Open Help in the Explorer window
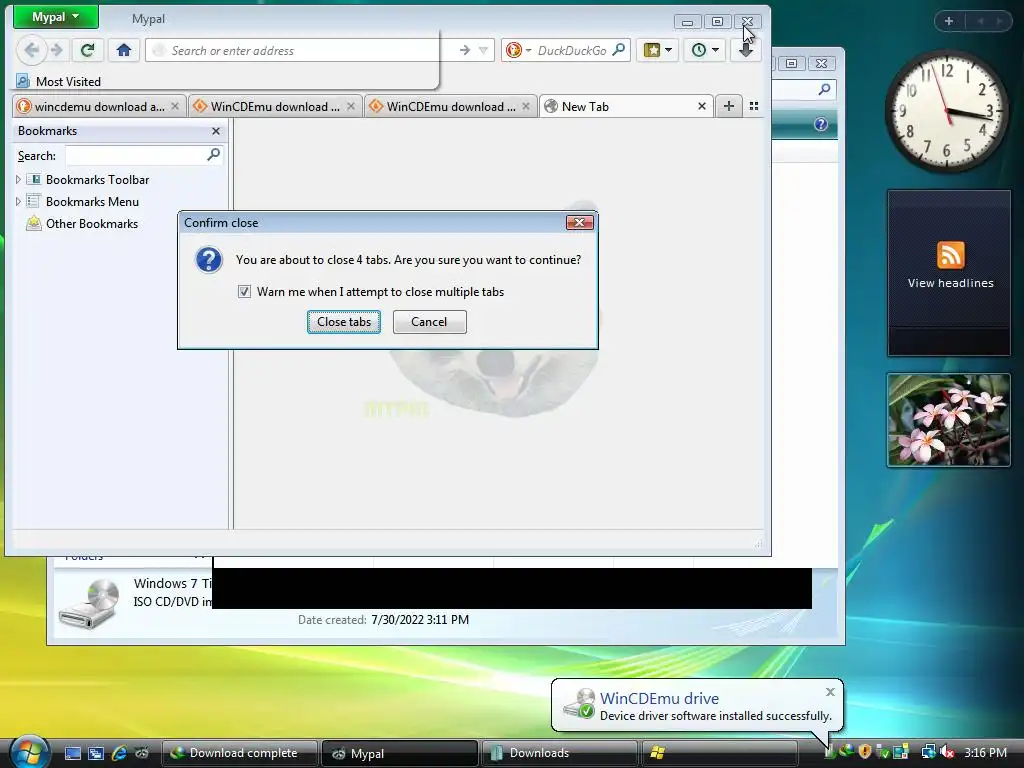Screen dimensions: 1024x768 click(821, 124)
